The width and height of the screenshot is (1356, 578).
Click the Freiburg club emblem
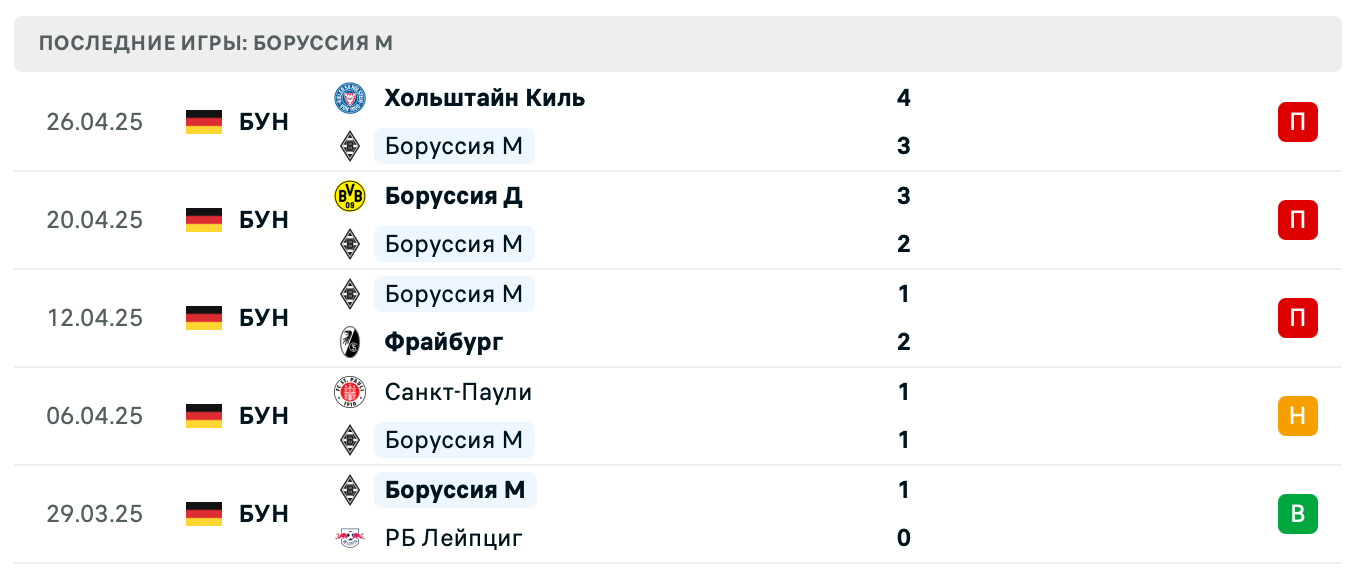[351, 342]
